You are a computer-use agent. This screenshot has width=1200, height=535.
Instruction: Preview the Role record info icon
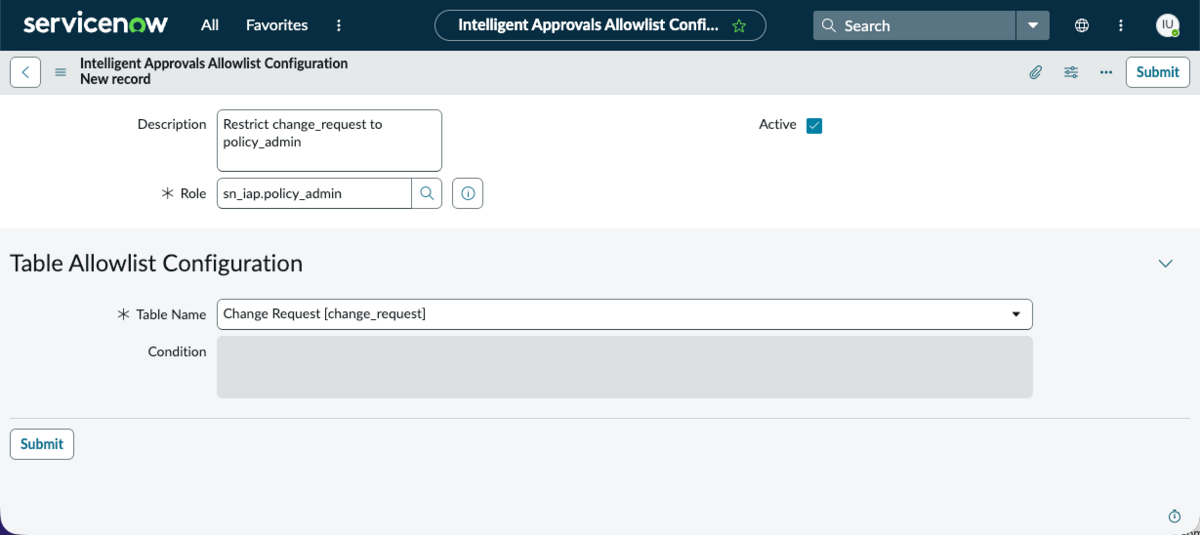[x=467, y=193]
